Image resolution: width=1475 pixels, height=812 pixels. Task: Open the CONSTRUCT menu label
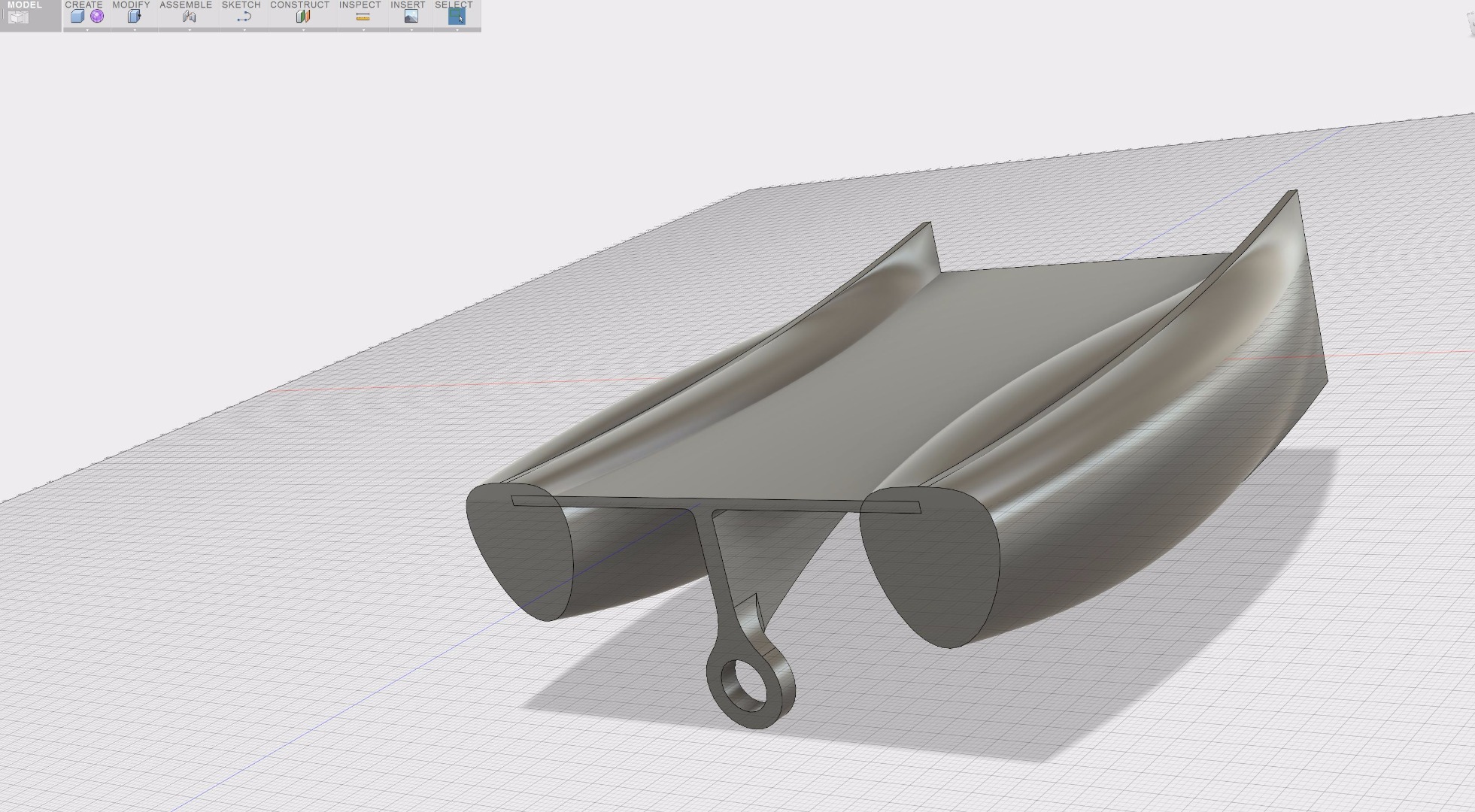pyautogui.click(x=299, y=5)
